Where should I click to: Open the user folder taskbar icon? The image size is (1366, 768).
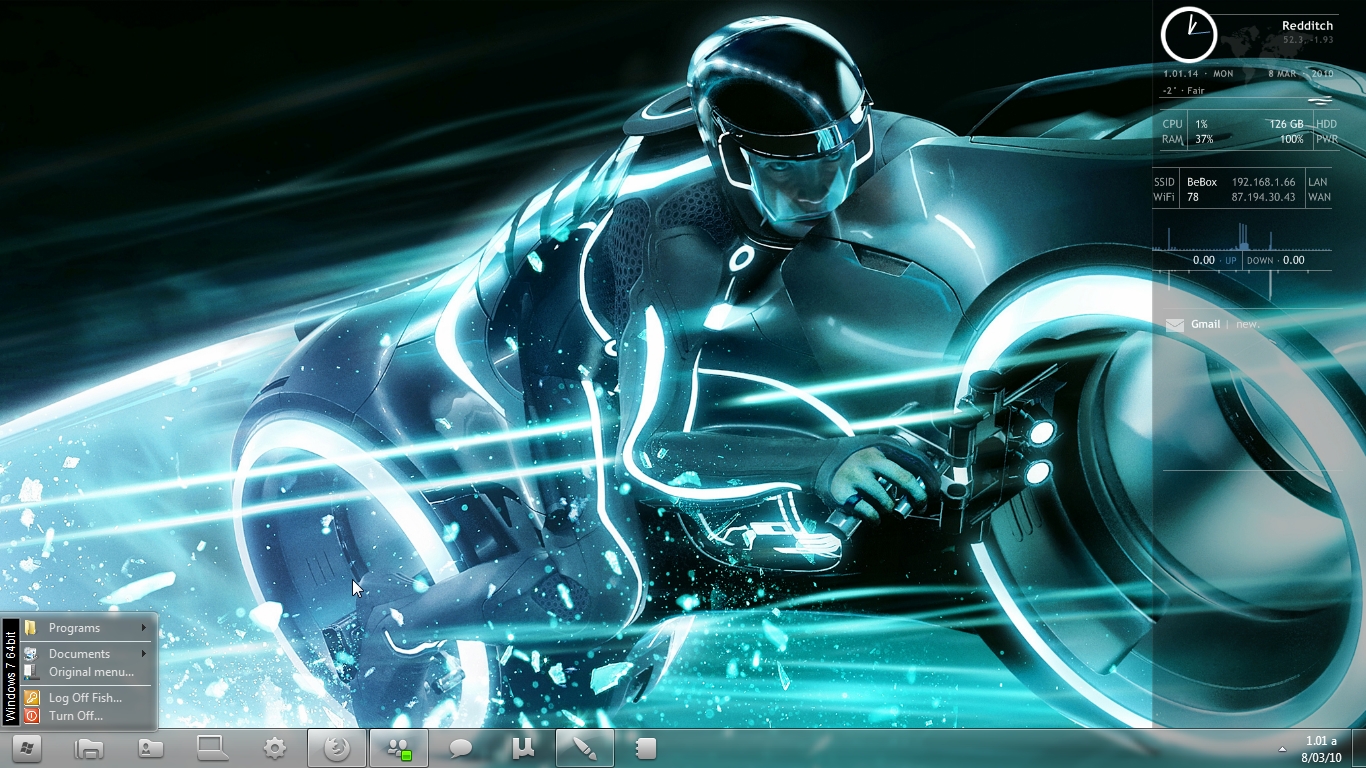click(x=151, y=748)
